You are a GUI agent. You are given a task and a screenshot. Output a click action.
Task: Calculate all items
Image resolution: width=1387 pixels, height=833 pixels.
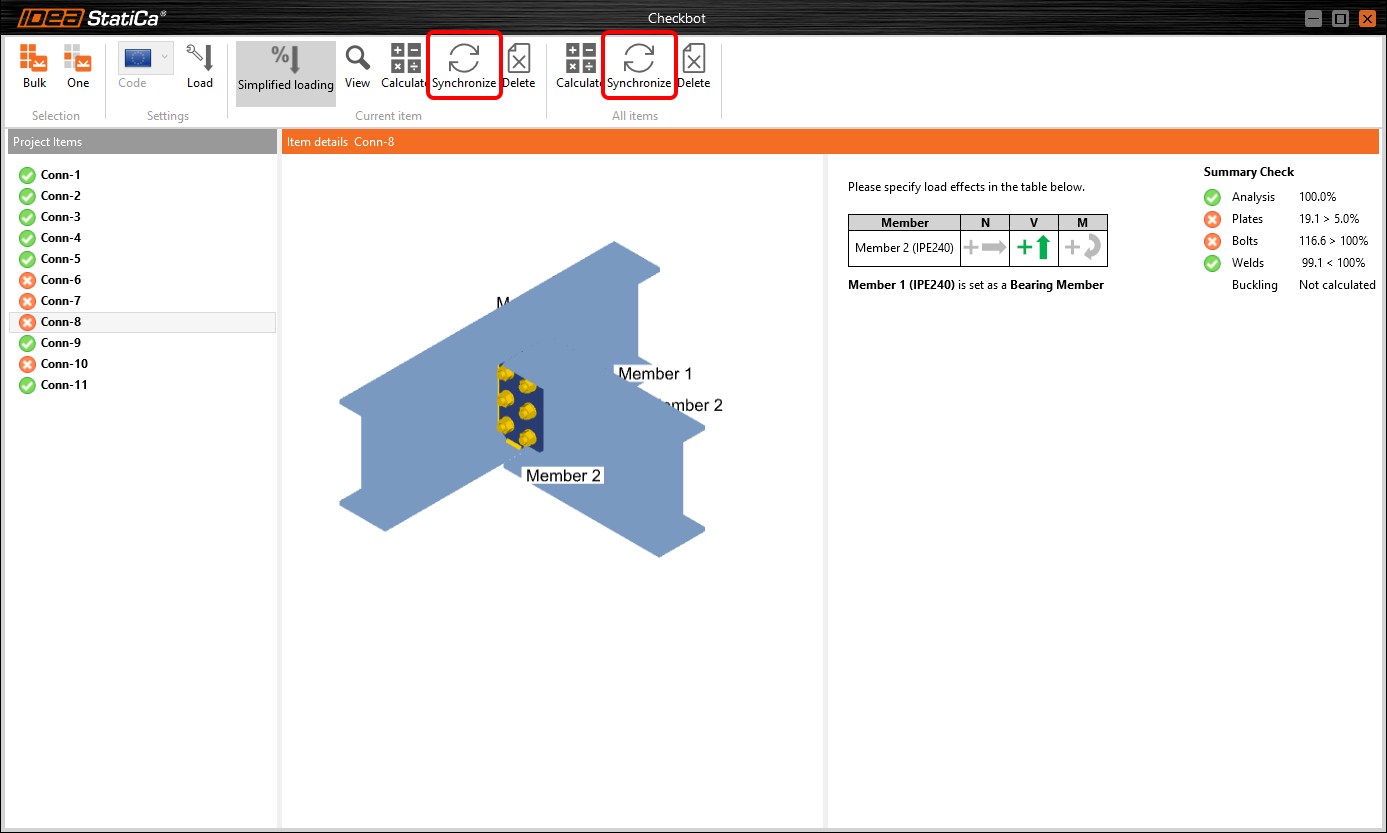tap(580, 66)
